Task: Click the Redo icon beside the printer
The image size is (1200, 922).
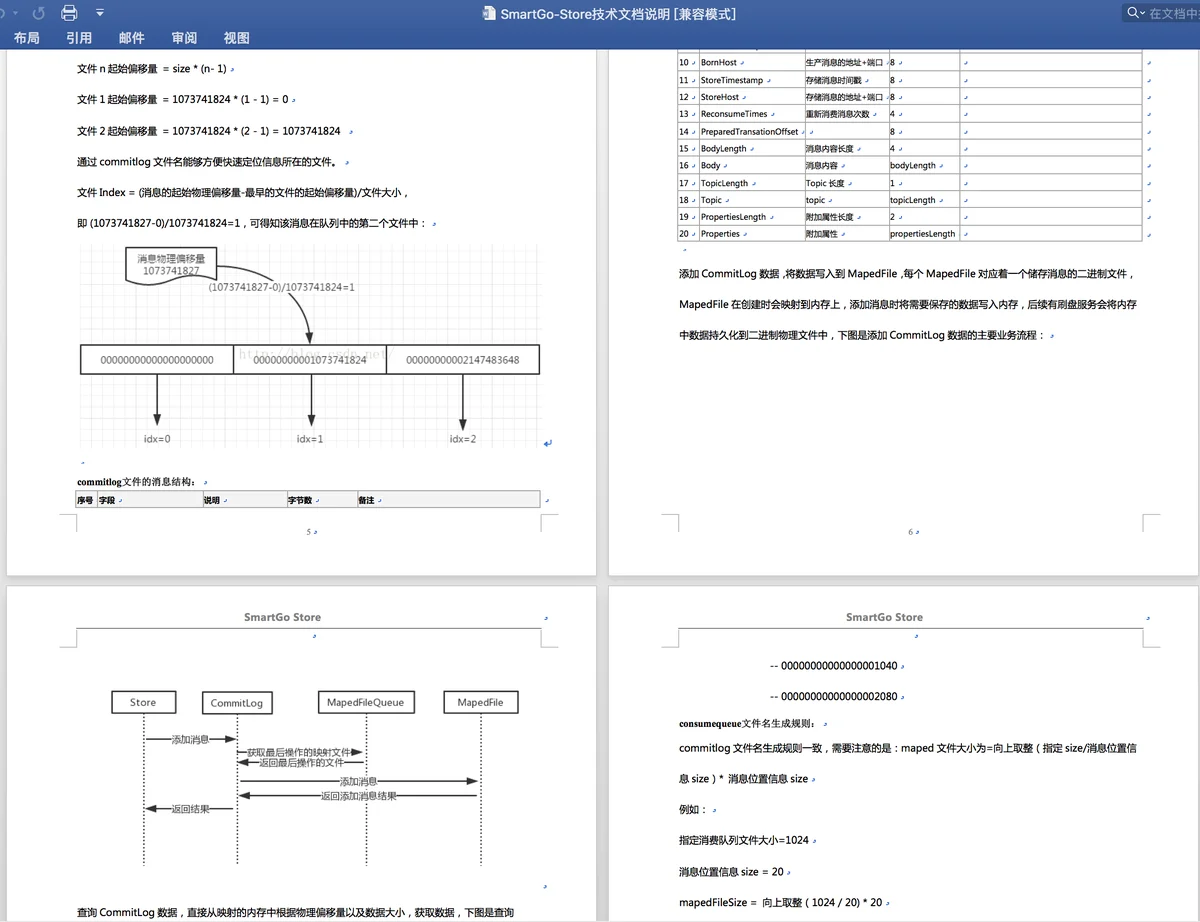Action: (x=40, y=13)
